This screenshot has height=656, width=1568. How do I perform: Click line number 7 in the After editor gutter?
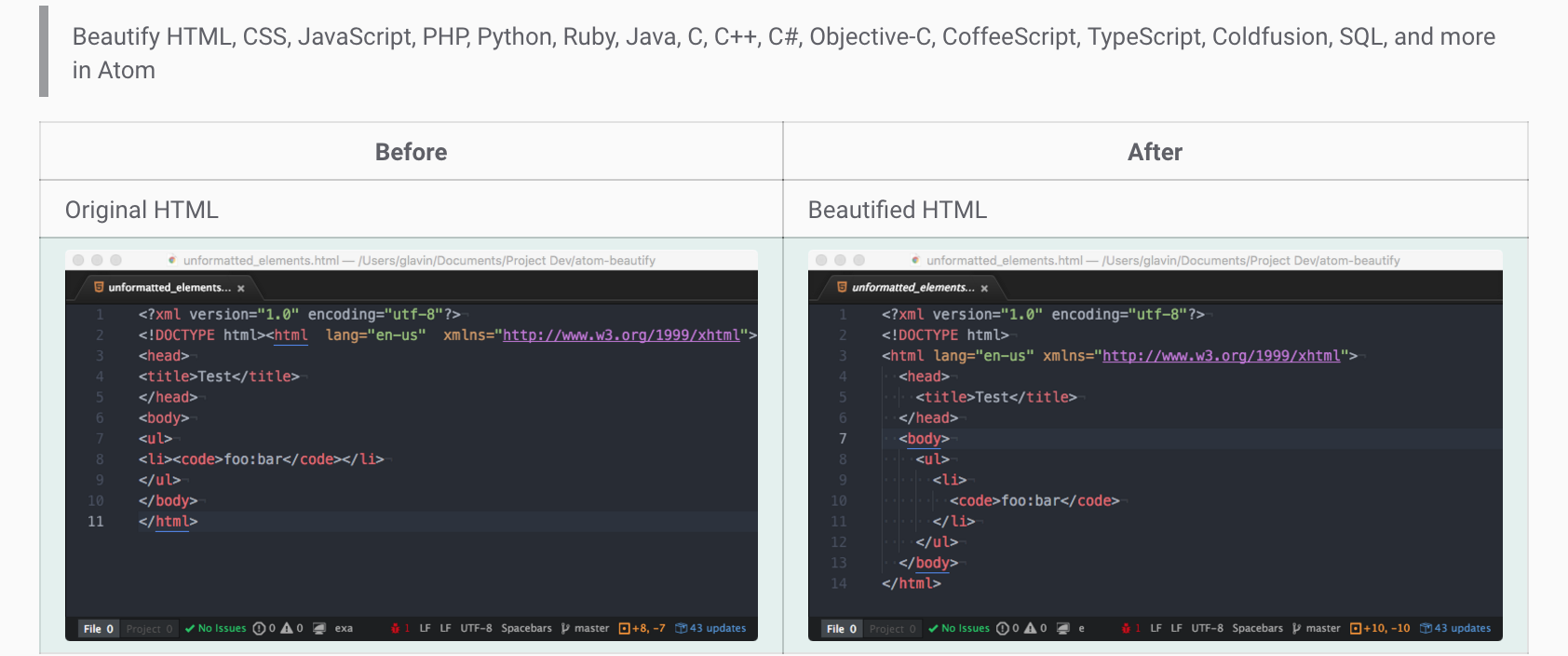[x=843, y=439]
